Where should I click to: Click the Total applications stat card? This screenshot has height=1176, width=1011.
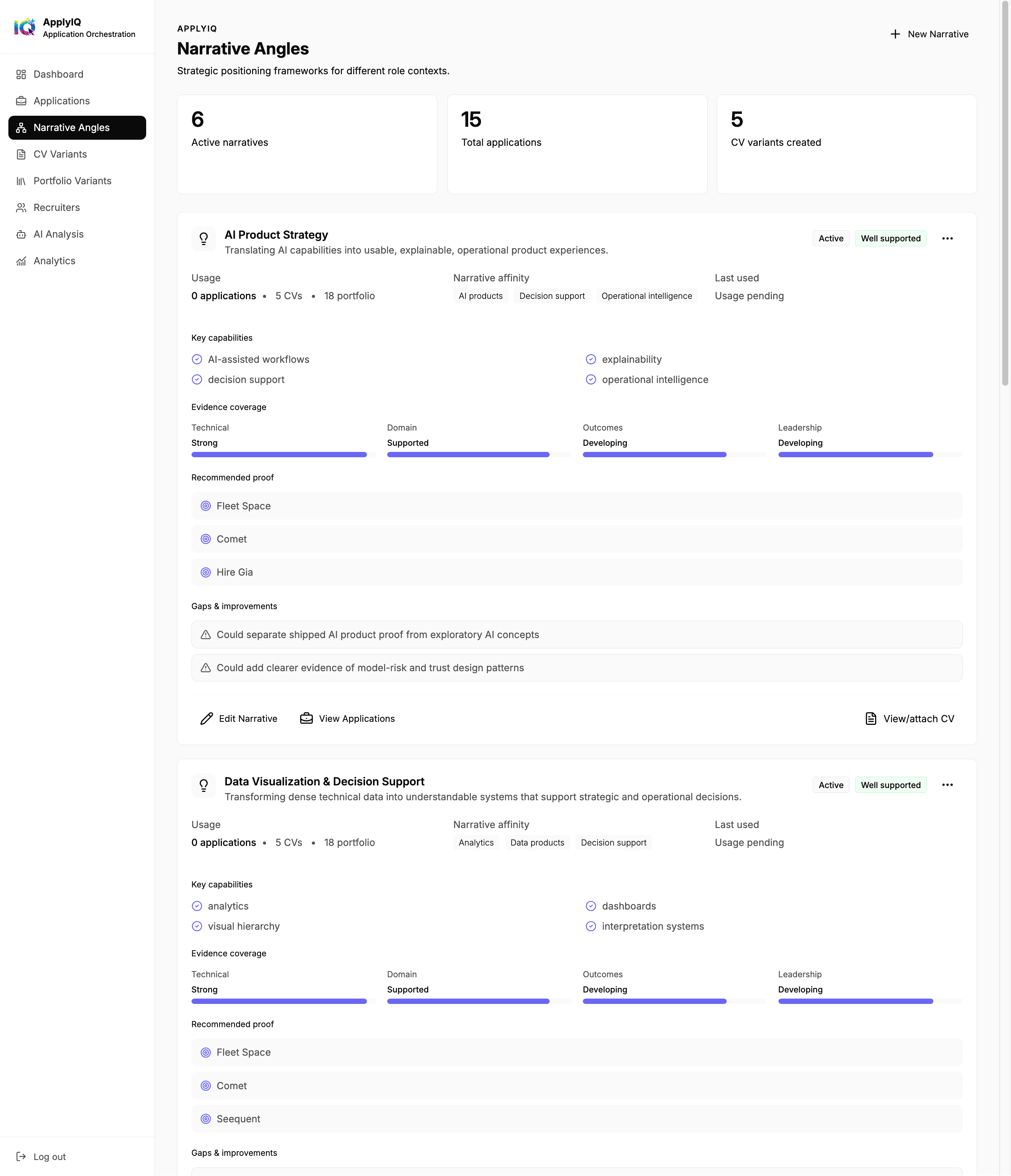[577, 144]
